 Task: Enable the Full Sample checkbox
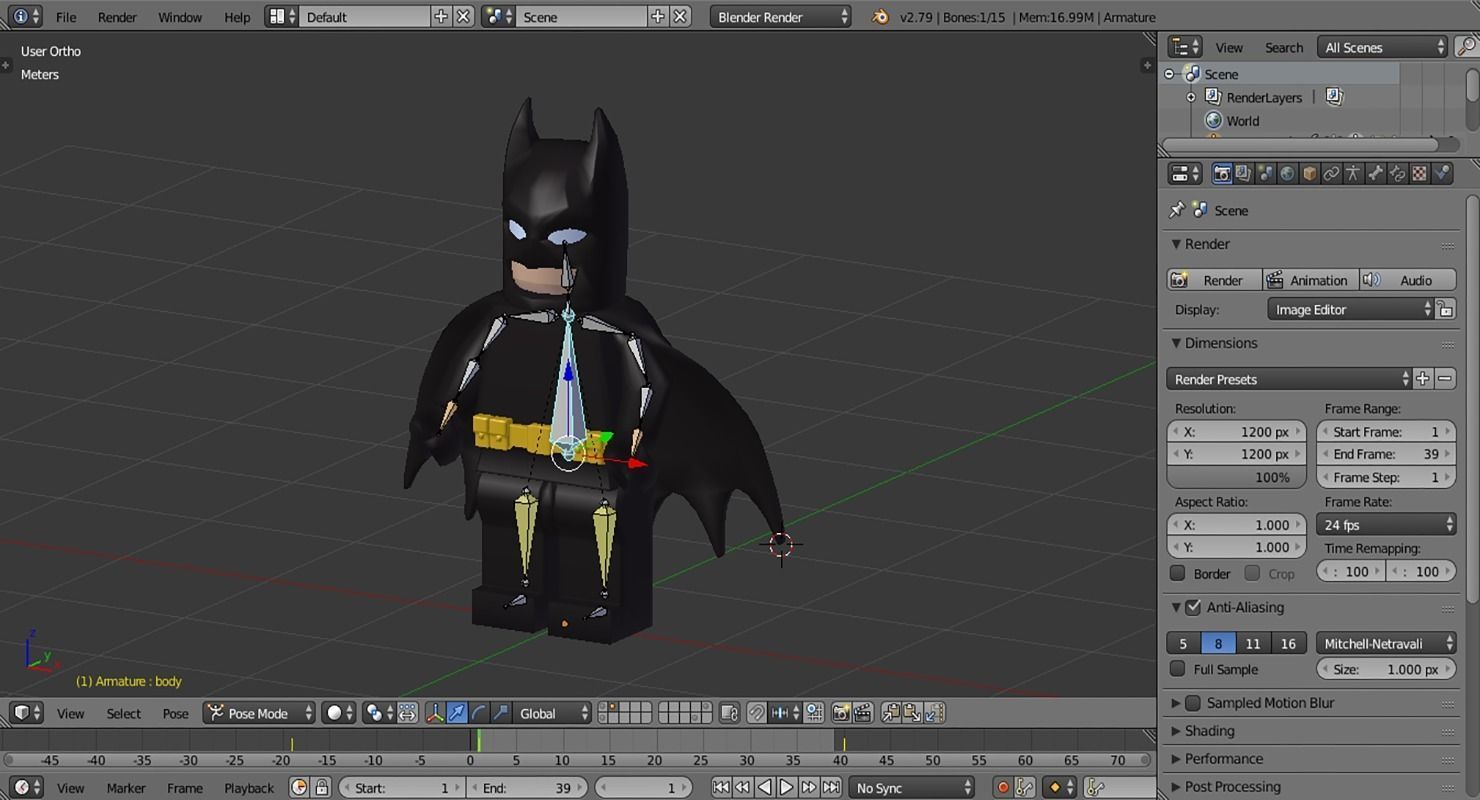[1178, 669]
